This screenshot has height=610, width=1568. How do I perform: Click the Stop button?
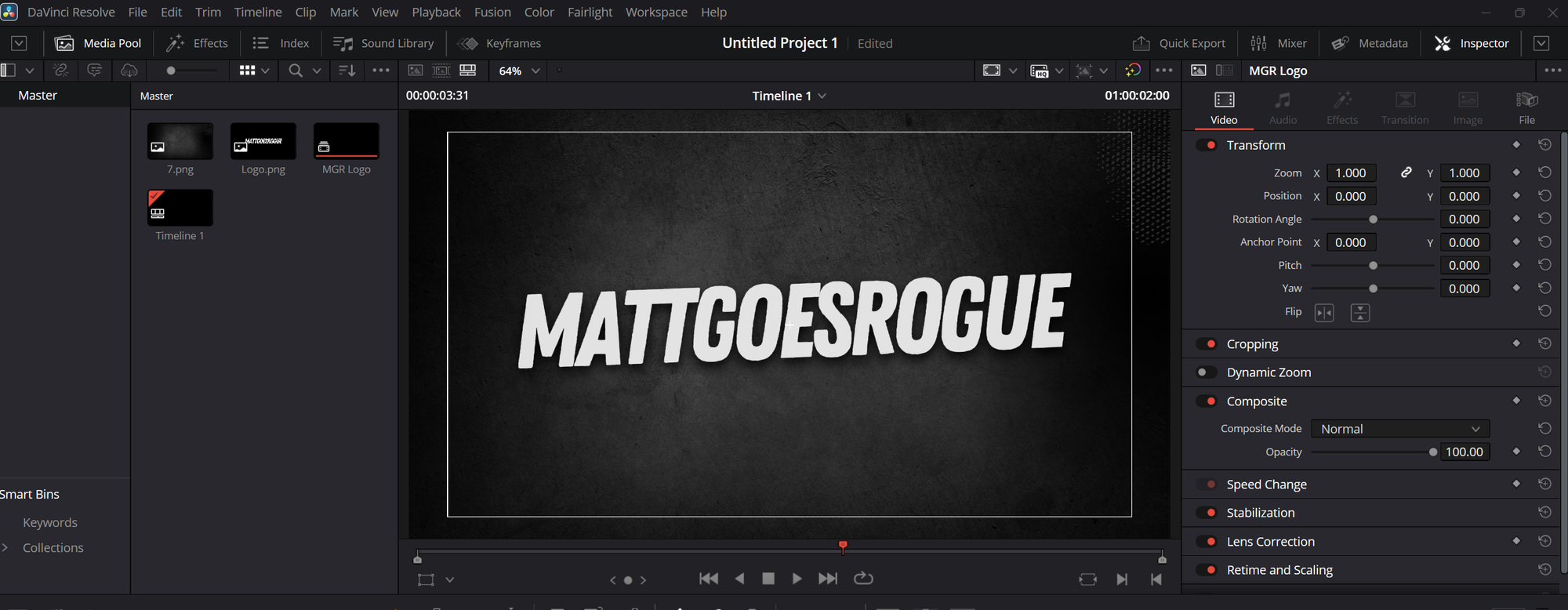click(768, 579)
